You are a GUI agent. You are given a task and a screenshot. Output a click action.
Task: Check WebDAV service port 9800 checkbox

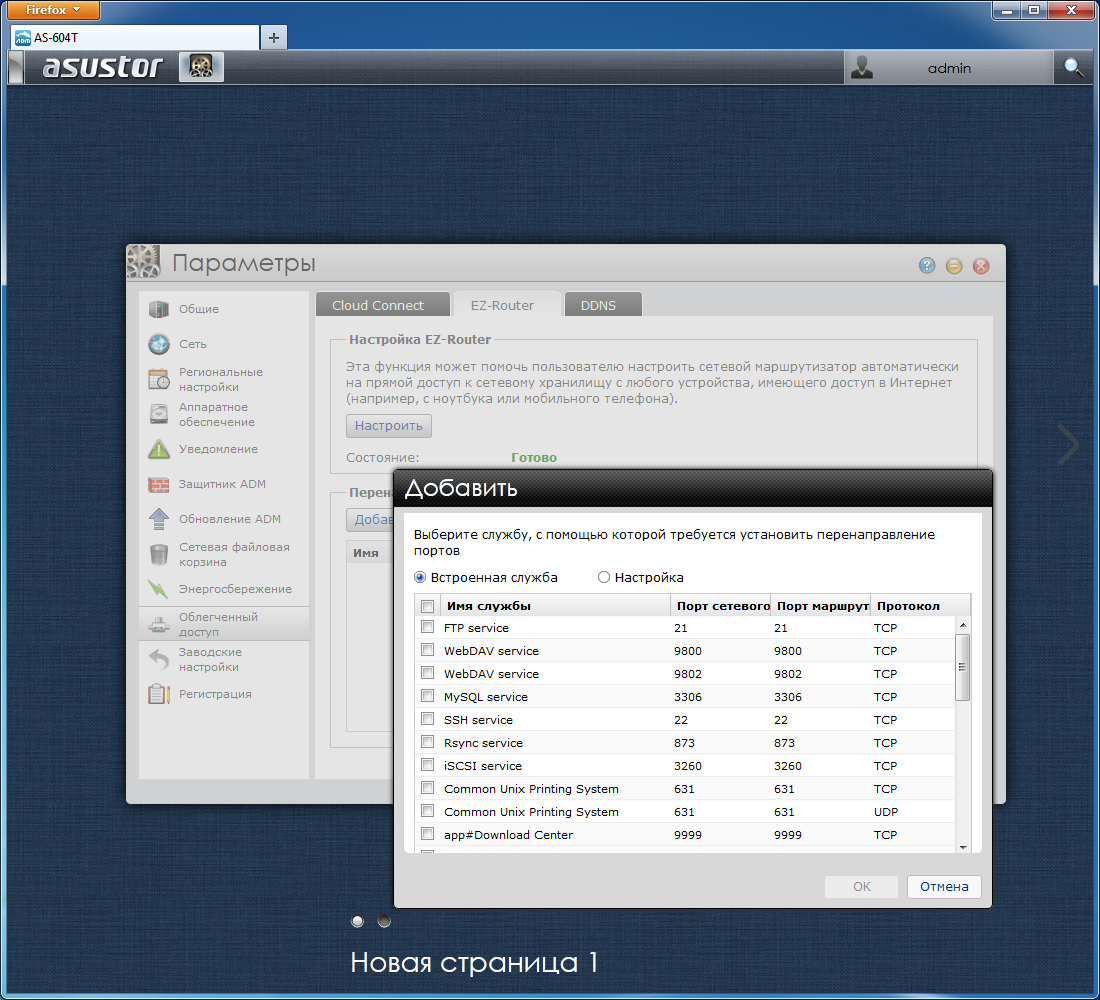coord(427,650)
